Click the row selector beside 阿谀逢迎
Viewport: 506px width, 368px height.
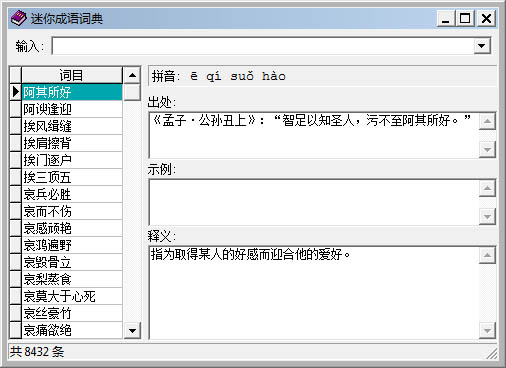pyautogui.click(x=15, y=109)
